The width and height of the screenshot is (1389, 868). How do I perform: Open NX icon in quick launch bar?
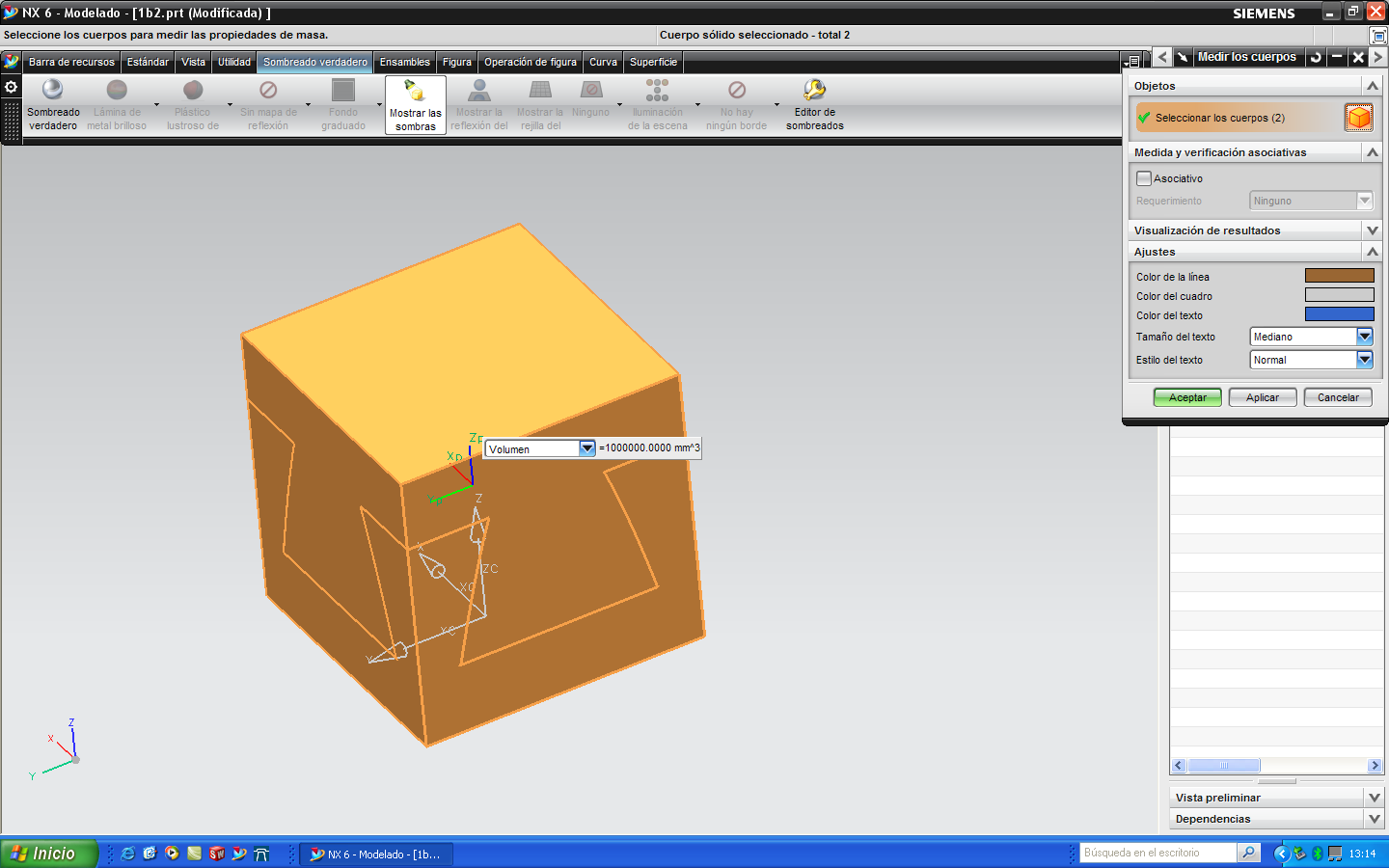click(x=239, y=854)
